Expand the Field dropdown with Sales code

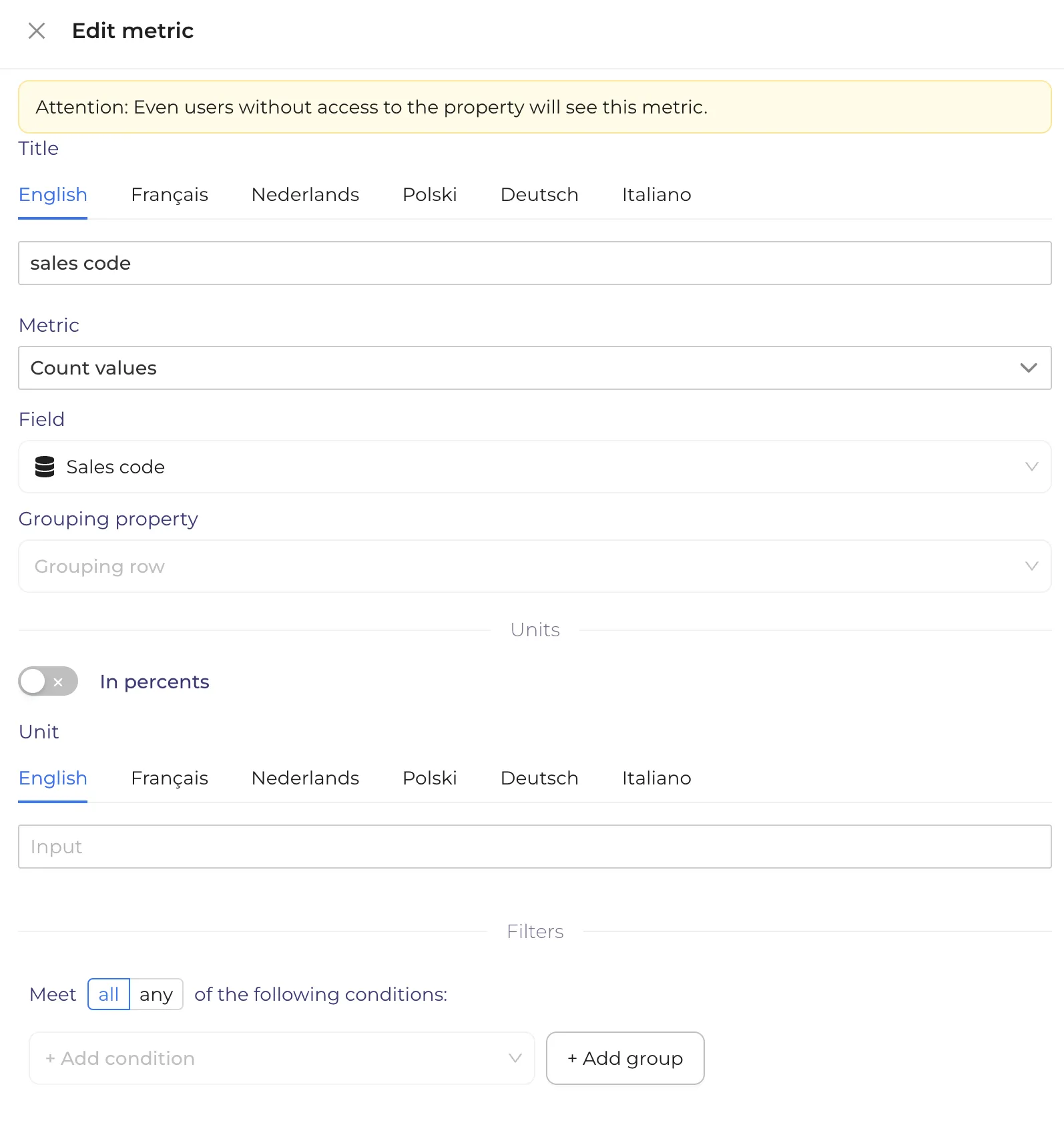click(x=535, y=467)
